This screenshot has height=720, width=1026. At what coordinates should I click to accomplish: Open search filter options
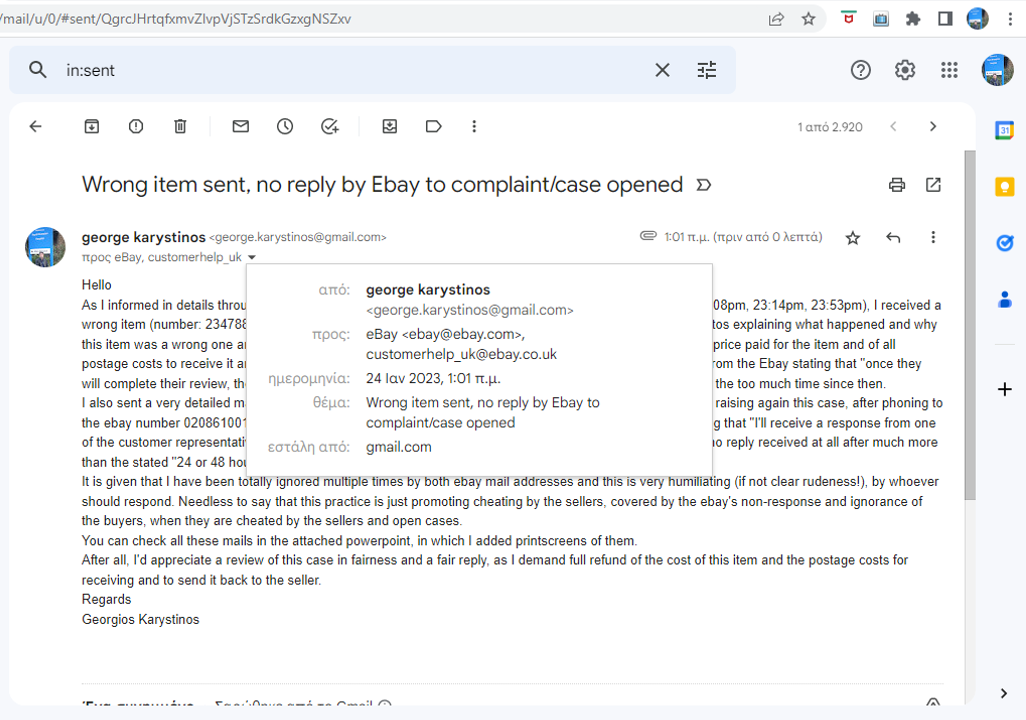pos(707,70)
